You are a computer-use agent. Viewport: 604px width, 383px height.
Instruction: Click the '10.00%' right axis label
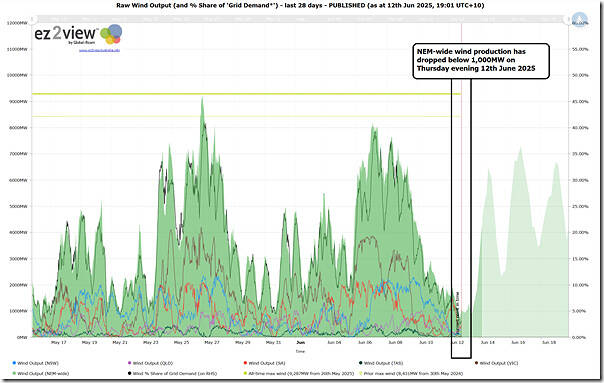(581, 285)
